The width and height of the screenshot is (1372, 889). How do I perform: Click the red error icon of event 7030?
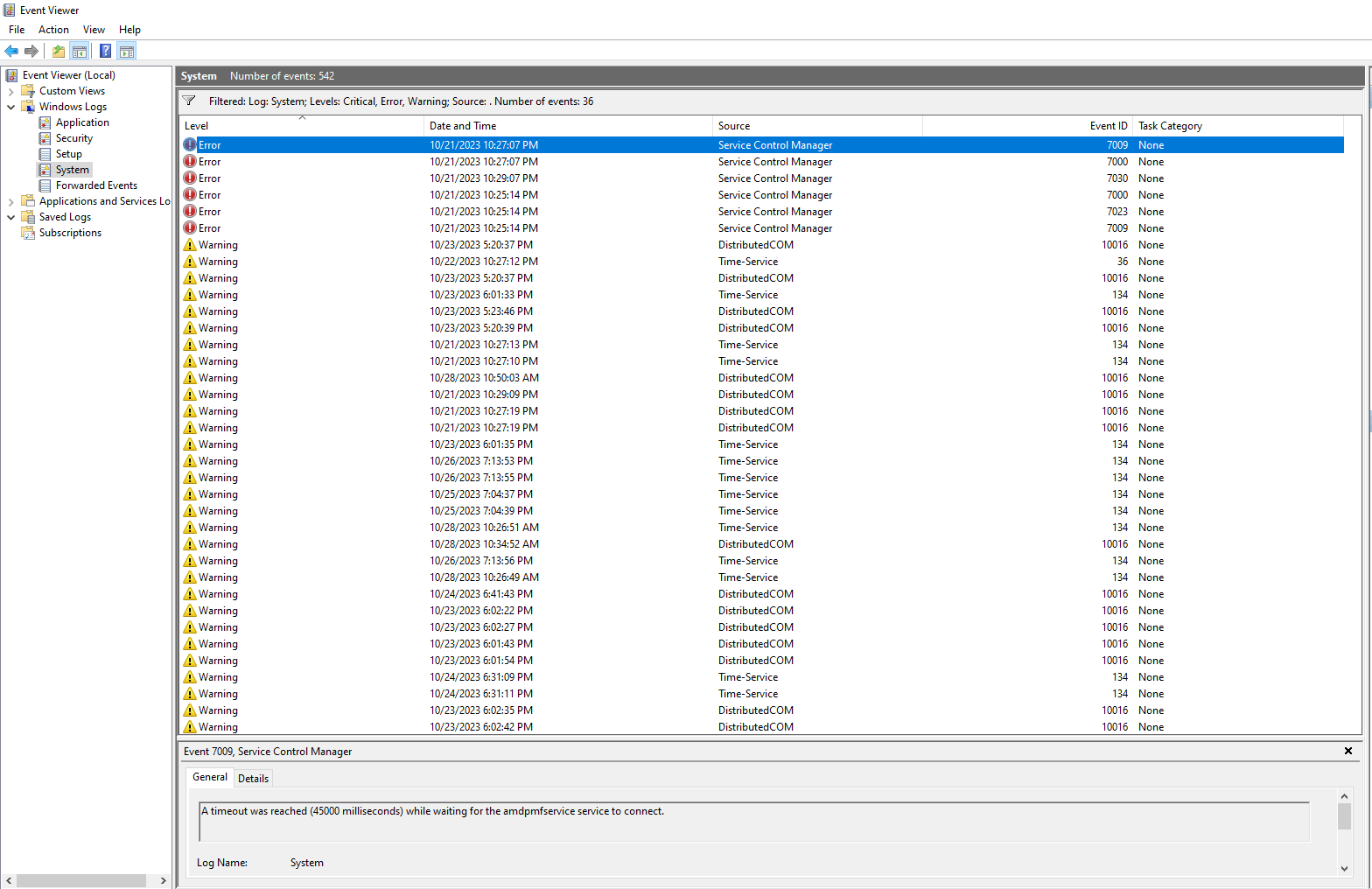tap(190, 178)
